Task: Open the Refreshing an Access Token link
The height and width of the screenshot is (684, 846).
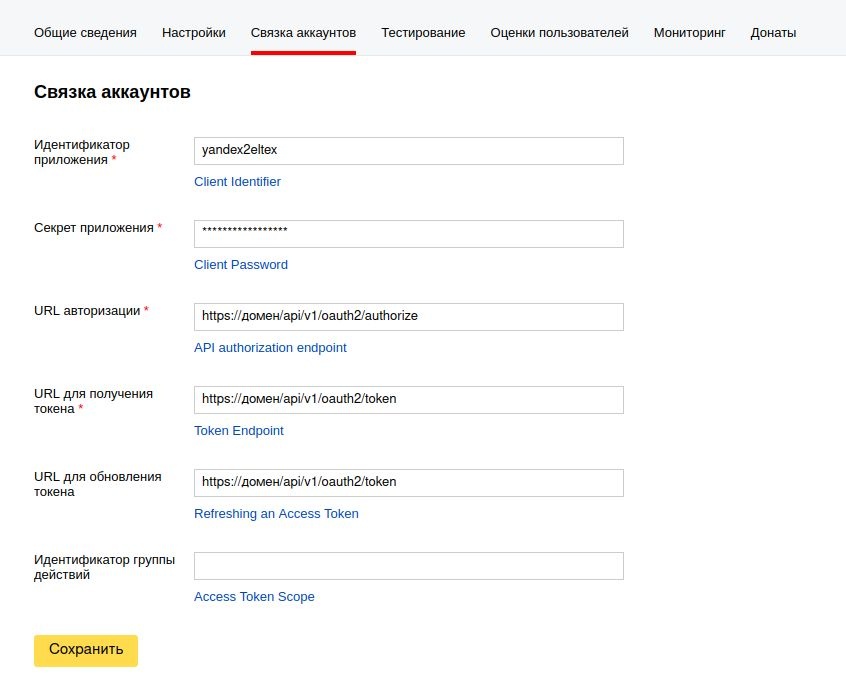Action: [x=276, y=514]
